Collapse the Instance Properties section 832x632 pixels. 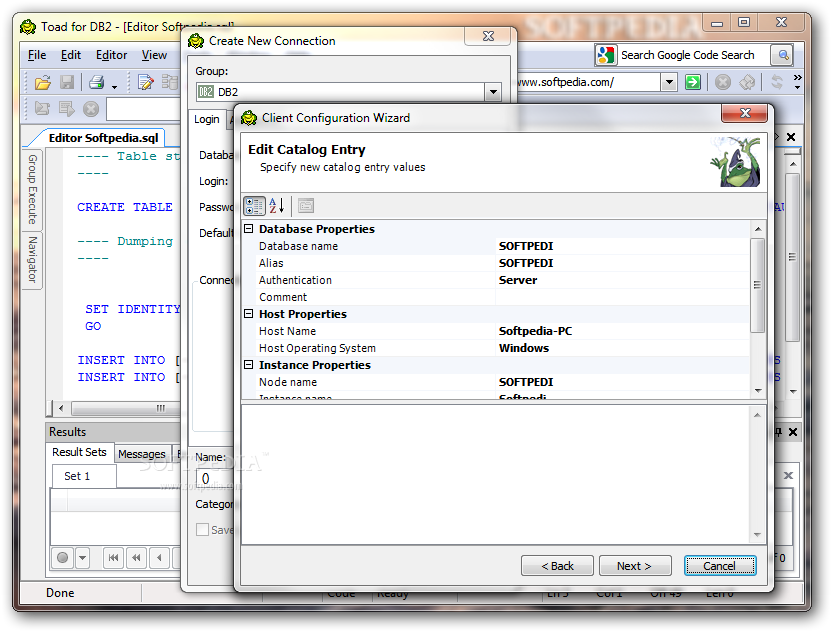[x=248, y=365]
